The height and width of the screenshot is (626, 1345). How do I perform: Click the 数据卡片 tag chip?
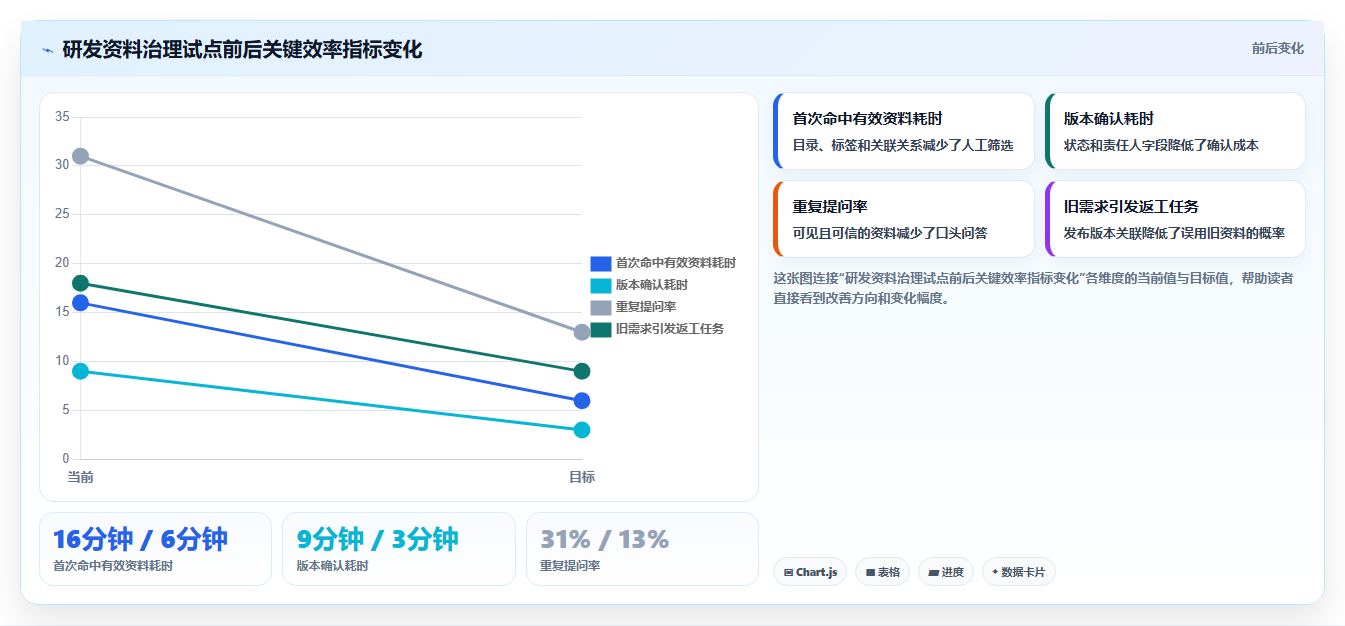coord(1018,572)
